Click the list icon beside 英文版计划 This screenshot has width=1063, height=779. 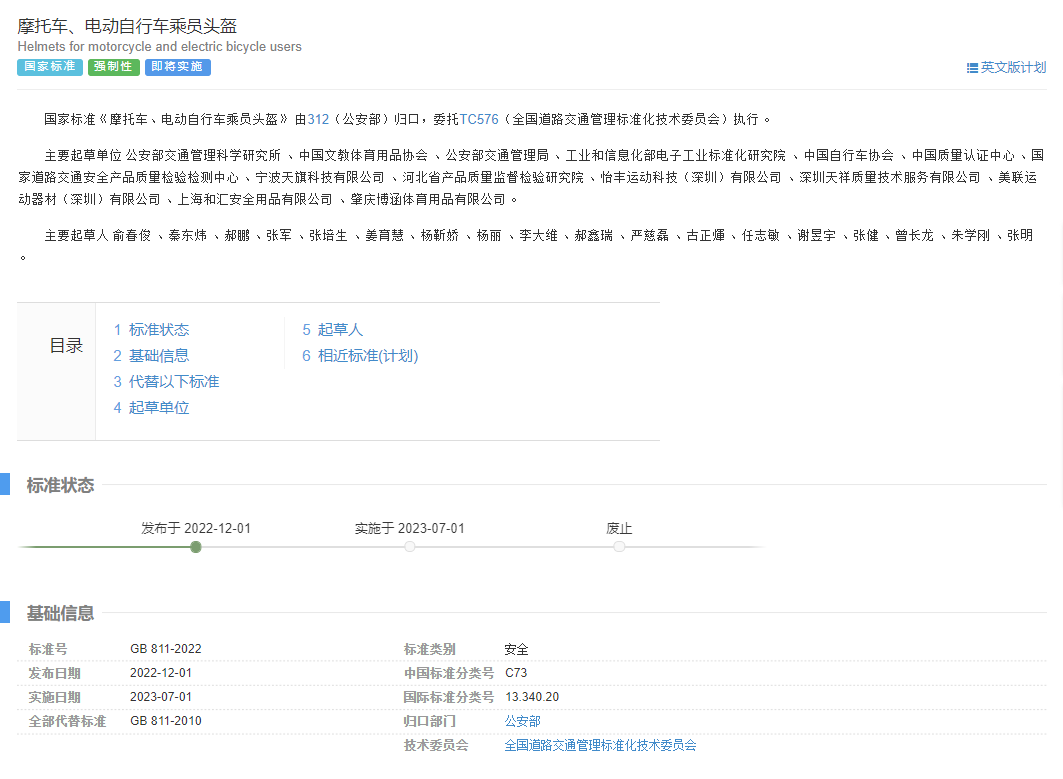972,68
